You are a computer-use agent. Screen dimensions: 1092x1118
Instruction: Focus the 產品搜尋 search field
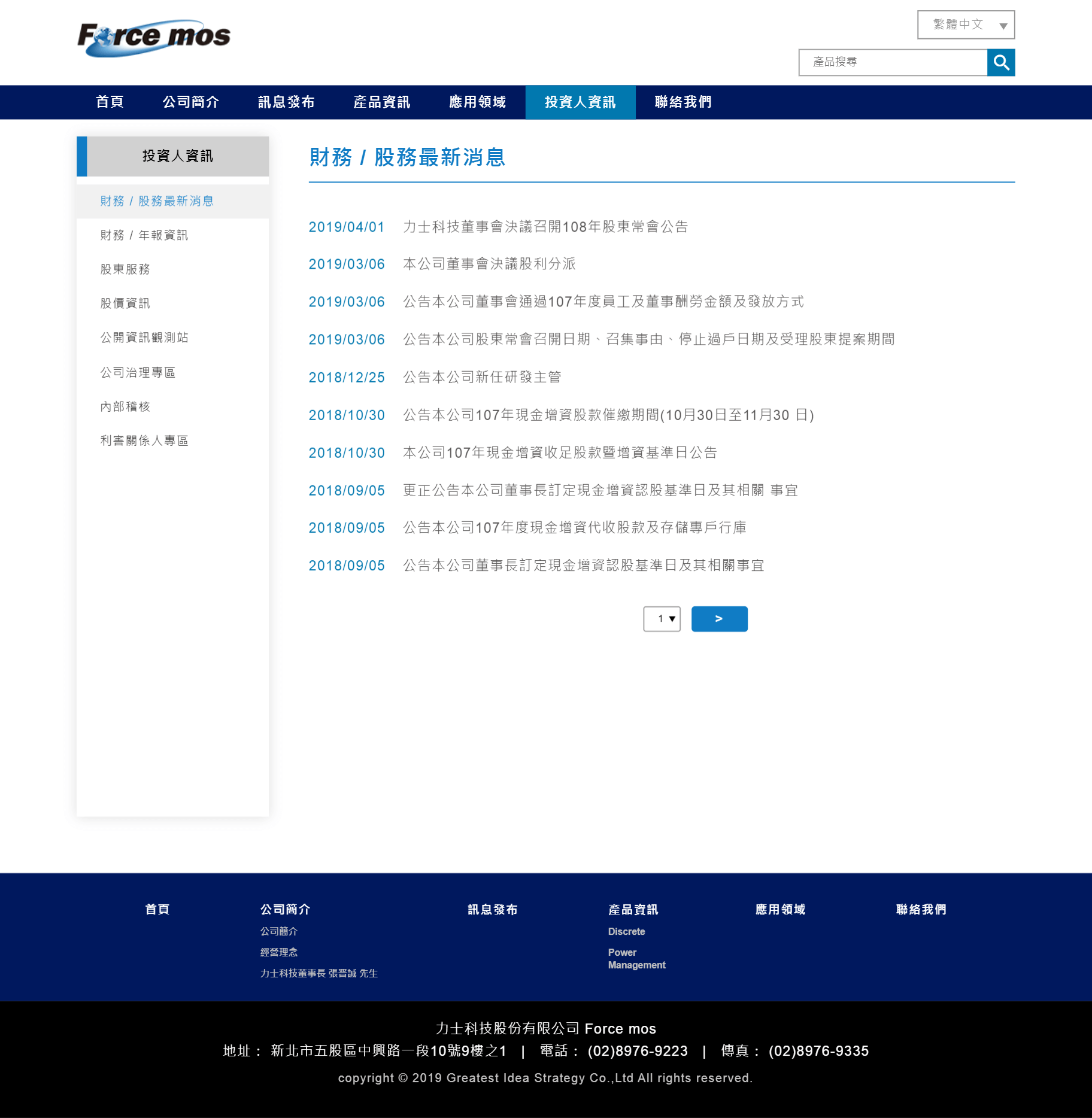tap(893, 62)
